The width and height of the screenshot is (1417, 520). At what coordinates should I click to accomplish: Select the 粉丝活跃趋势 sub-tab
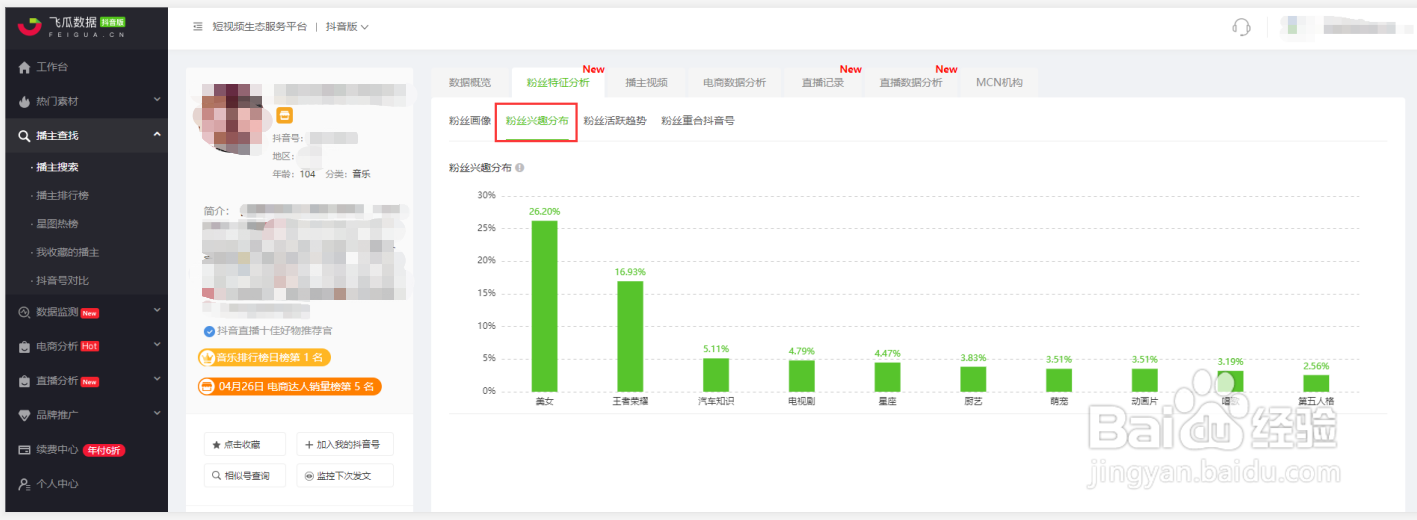(x=615, y=121)
